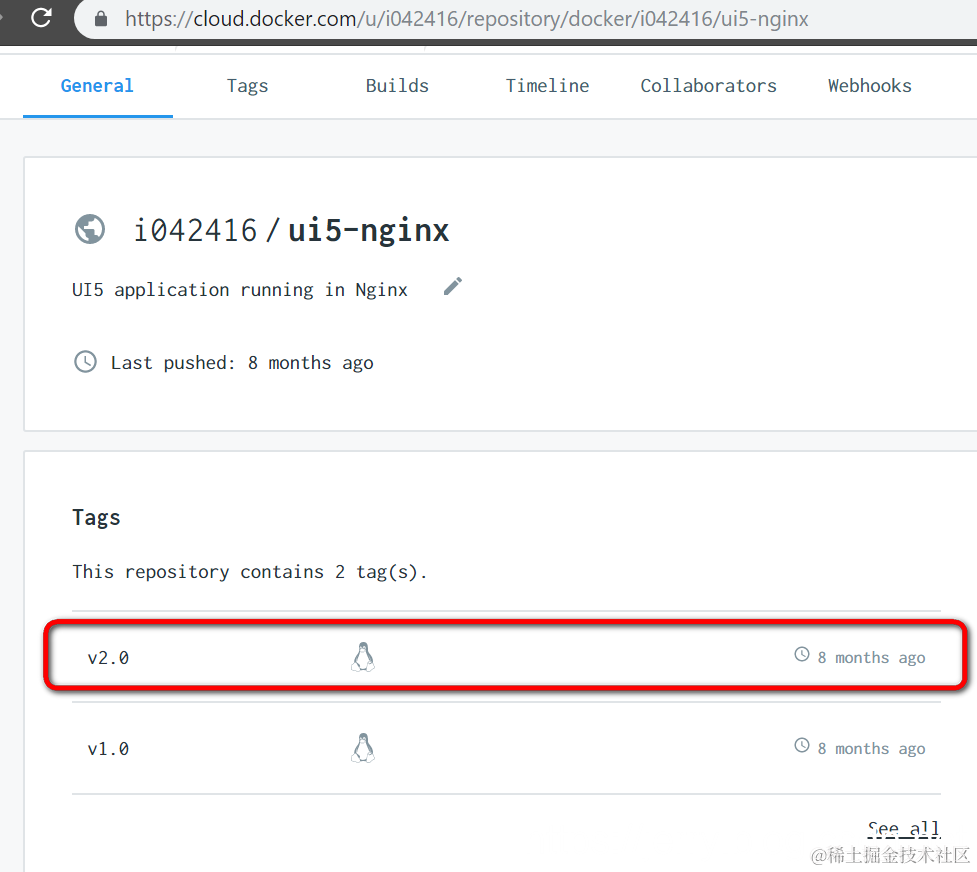977x872 pixels.
Task: Switch to the Webhooks tab
Action: (x=869, y=85)
